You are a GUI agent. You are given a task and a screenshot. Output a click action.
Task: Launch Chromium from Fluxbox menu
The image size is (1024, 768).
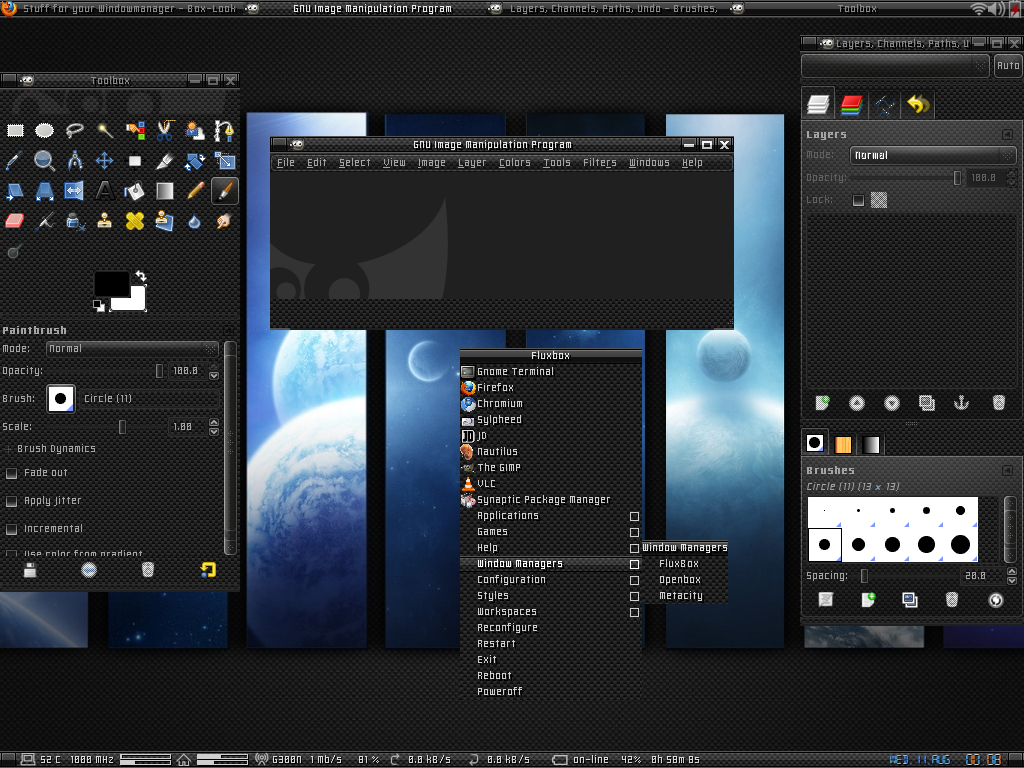(551, 404)
